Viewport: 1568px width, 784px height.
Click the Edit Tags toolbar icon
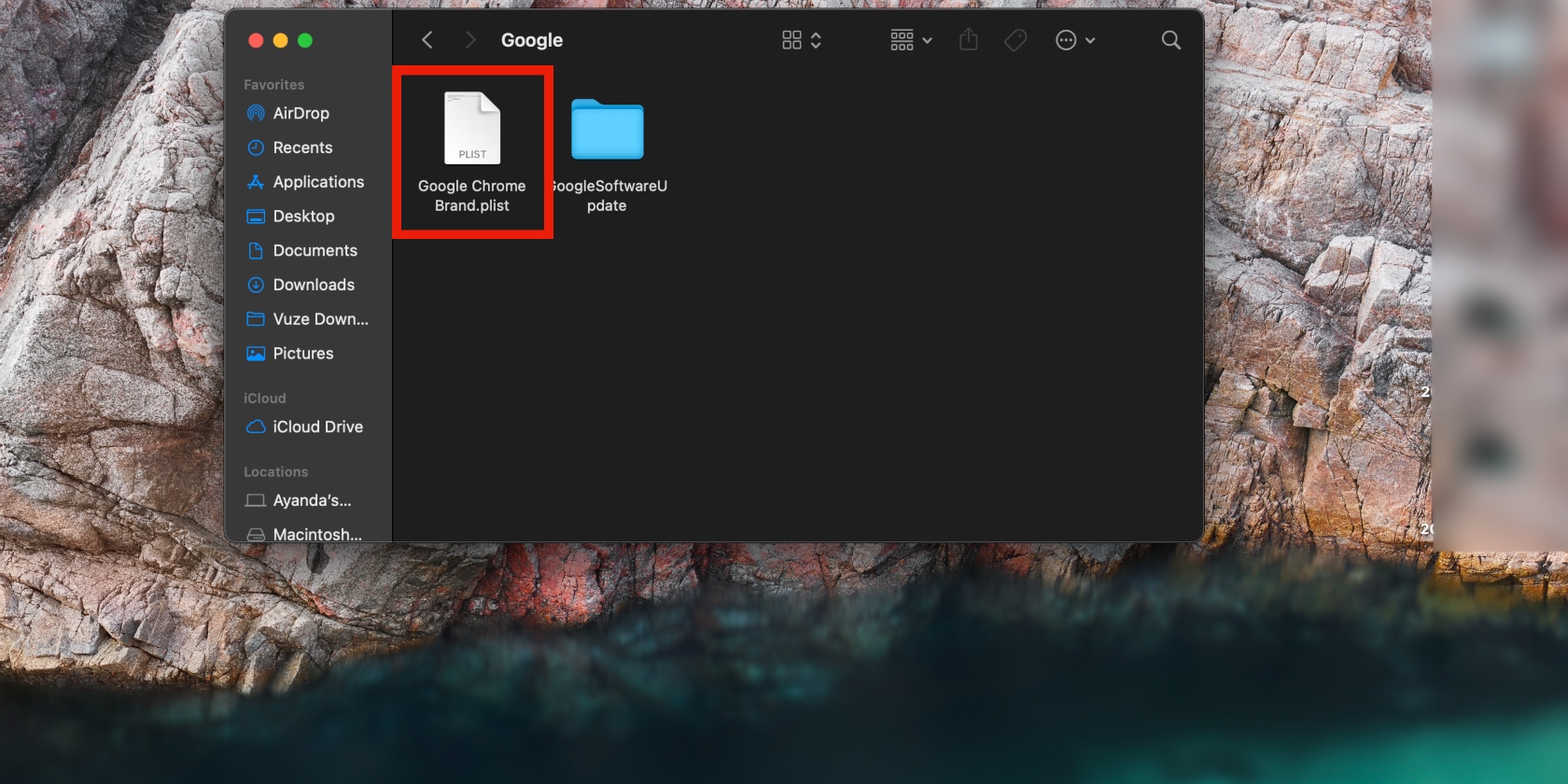1015,40
